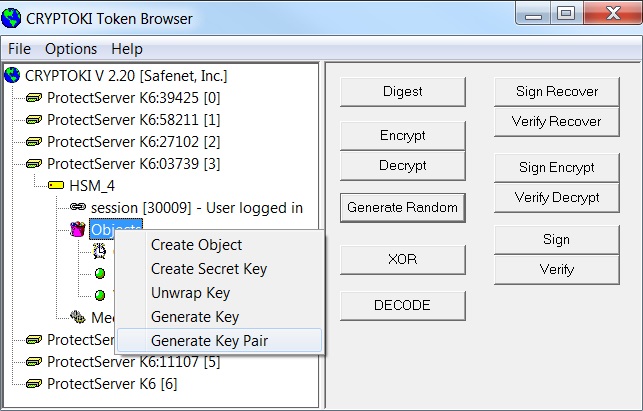The width and height of the screenshot is (643, 411).
Task: Click the ProtectServer K6 [6] slot icon
Action: point(34,383)
